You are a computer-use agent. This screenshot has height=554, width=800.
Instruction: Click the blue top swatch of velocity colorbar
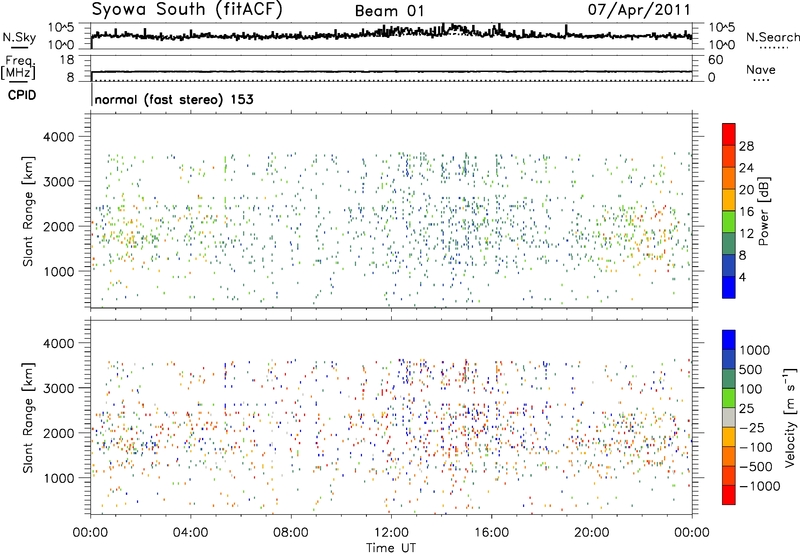click(729, 340)
